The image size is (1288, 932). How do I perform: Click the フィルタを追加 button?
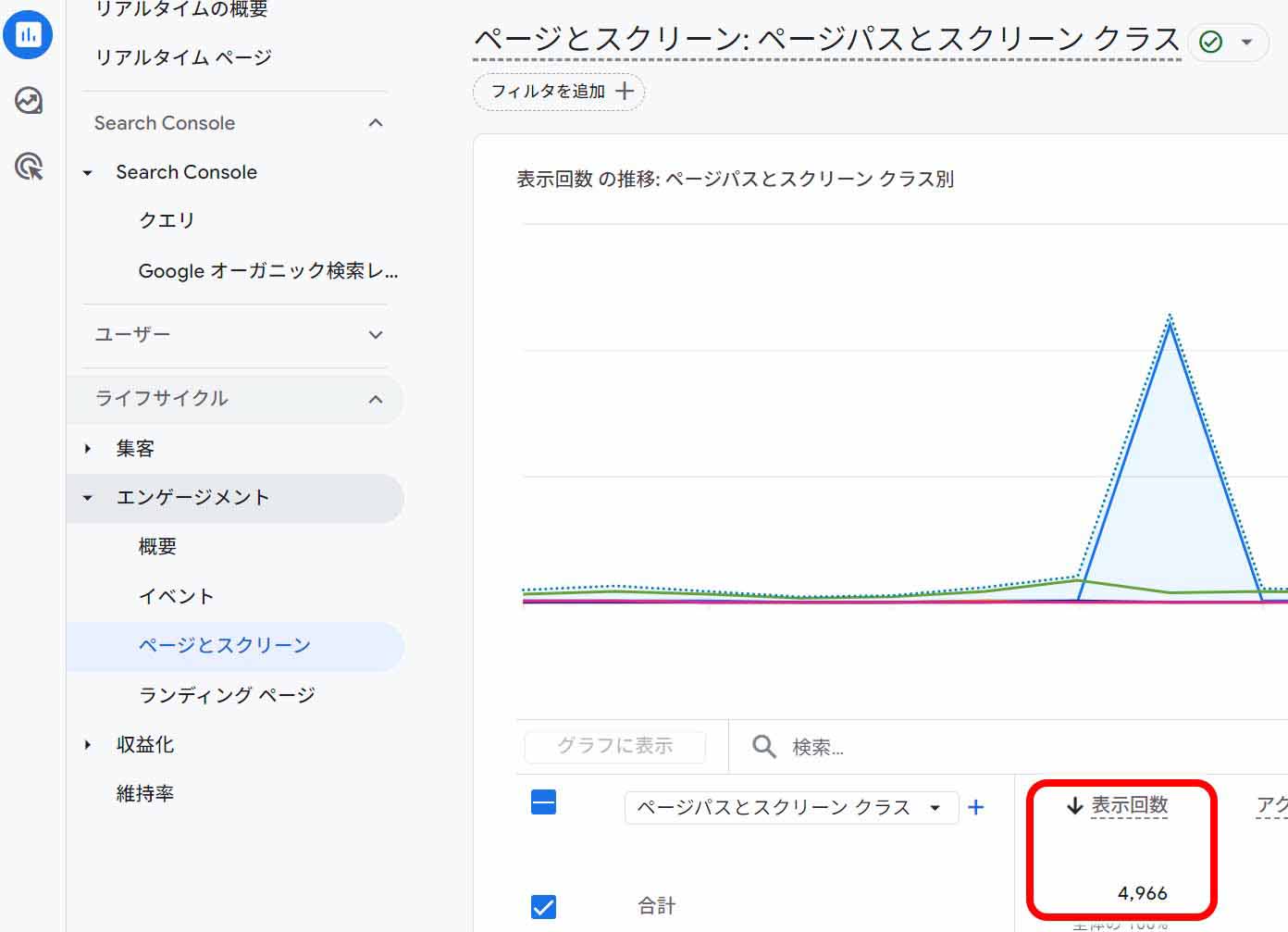(x=559, y=92)
